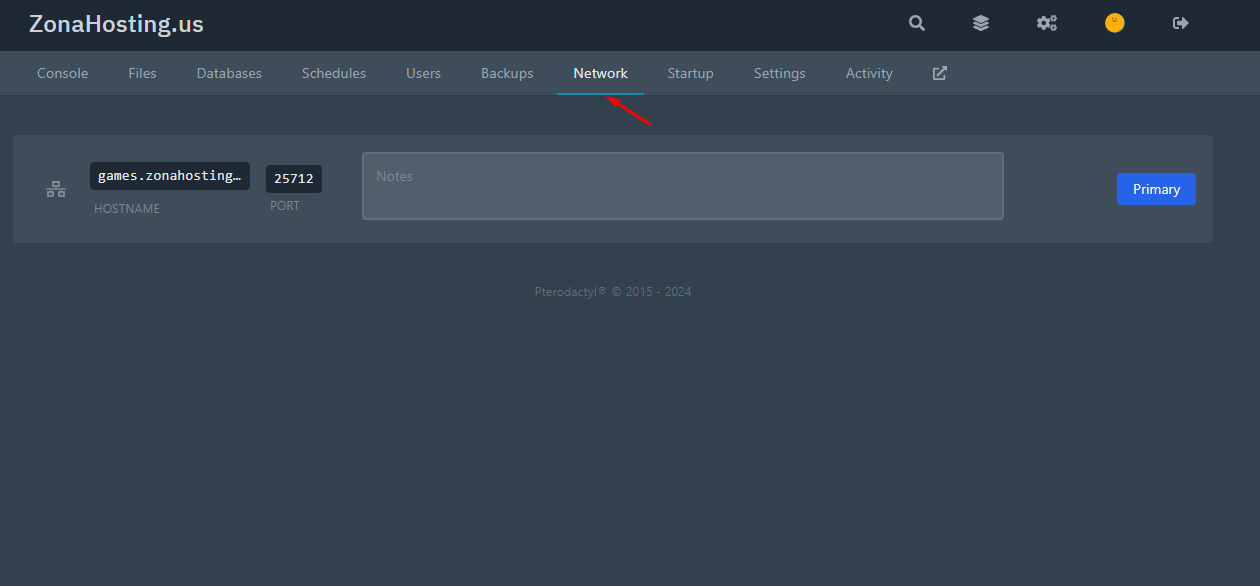Open the Settings tab
This screenshot has height=586, width=1260.
[x=779, y=73]
